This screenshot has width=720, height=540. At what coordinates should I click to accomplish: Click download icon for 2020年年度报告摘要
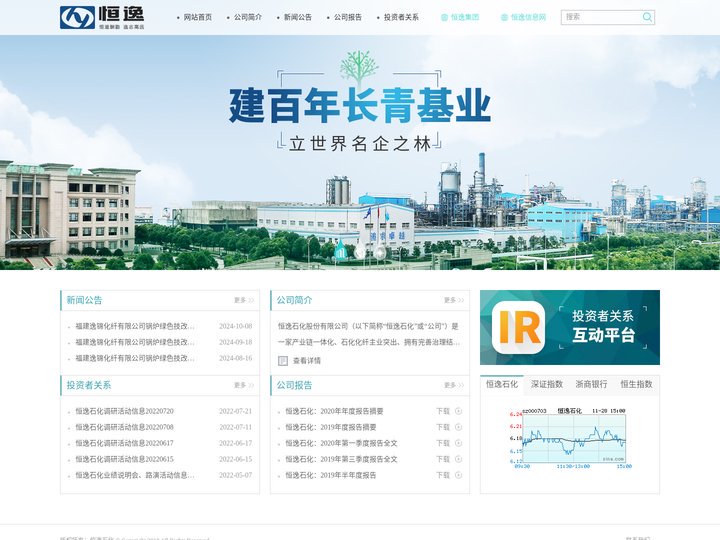coord(458,411)
